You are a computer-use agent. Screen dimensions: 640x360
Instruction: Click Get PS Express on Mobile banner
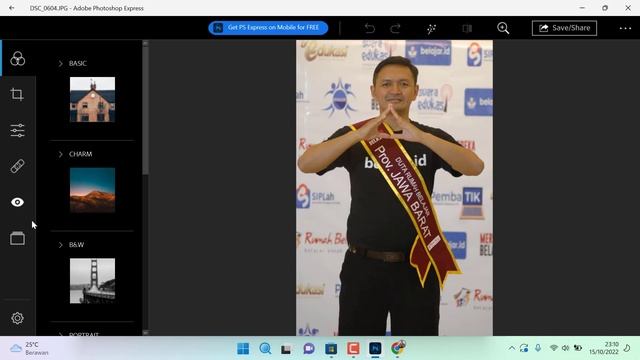(x=268, y=28)
